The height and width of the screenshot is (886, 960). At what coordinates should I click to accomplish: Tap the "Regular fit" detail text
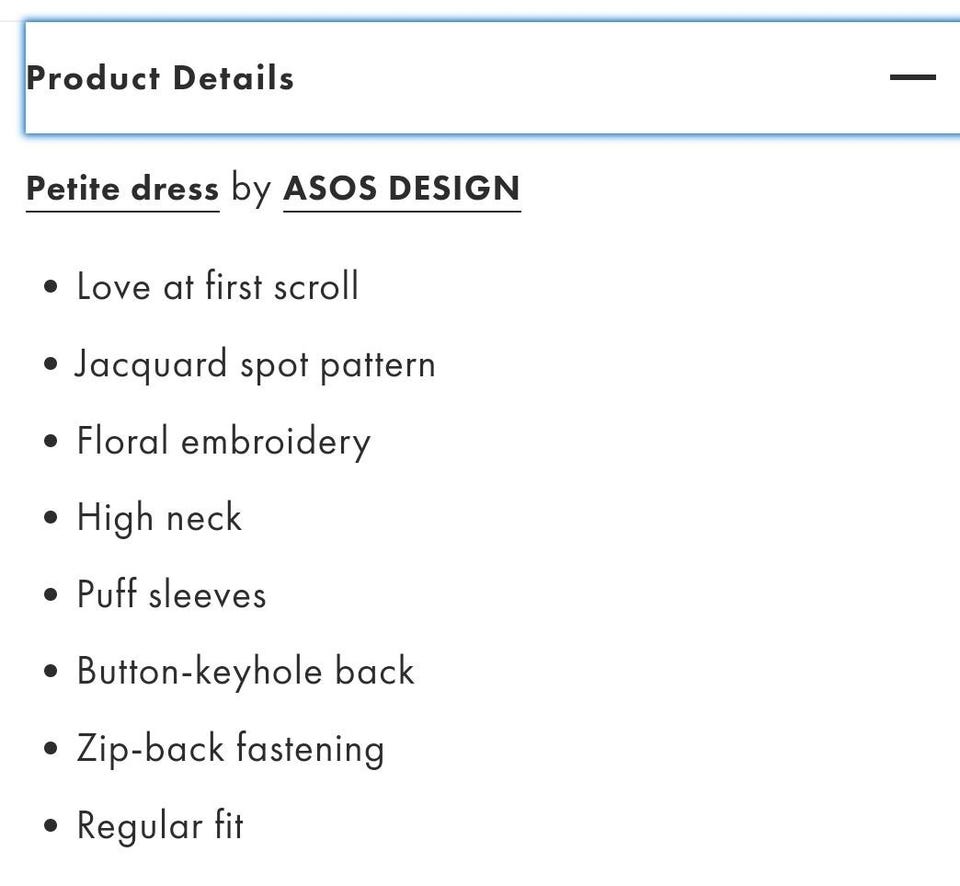click(x=160, y=826)
